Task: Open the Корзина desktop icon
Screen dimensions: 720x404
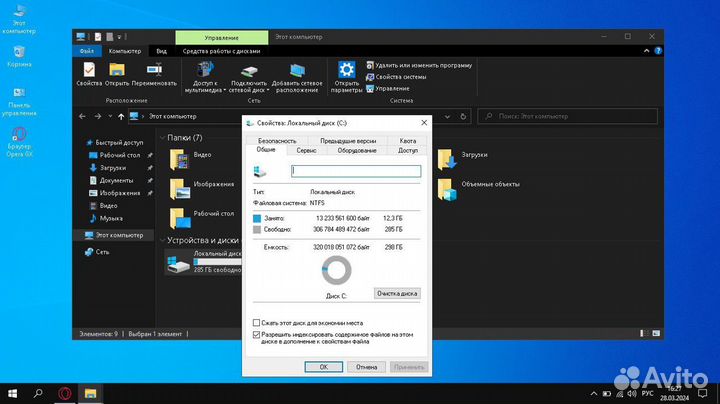Action: (x=18, y=52)
